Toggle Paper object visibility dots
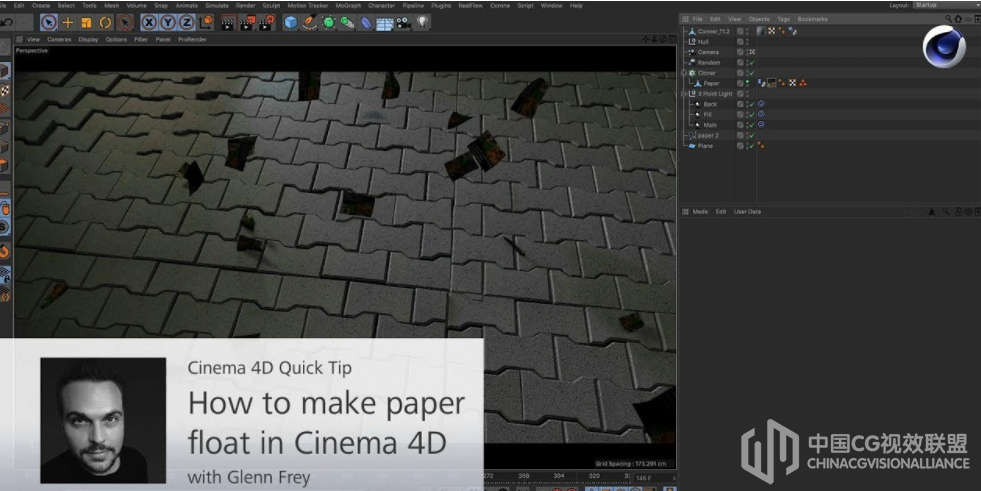Screen dimensions: 981x491 (747, 83)
